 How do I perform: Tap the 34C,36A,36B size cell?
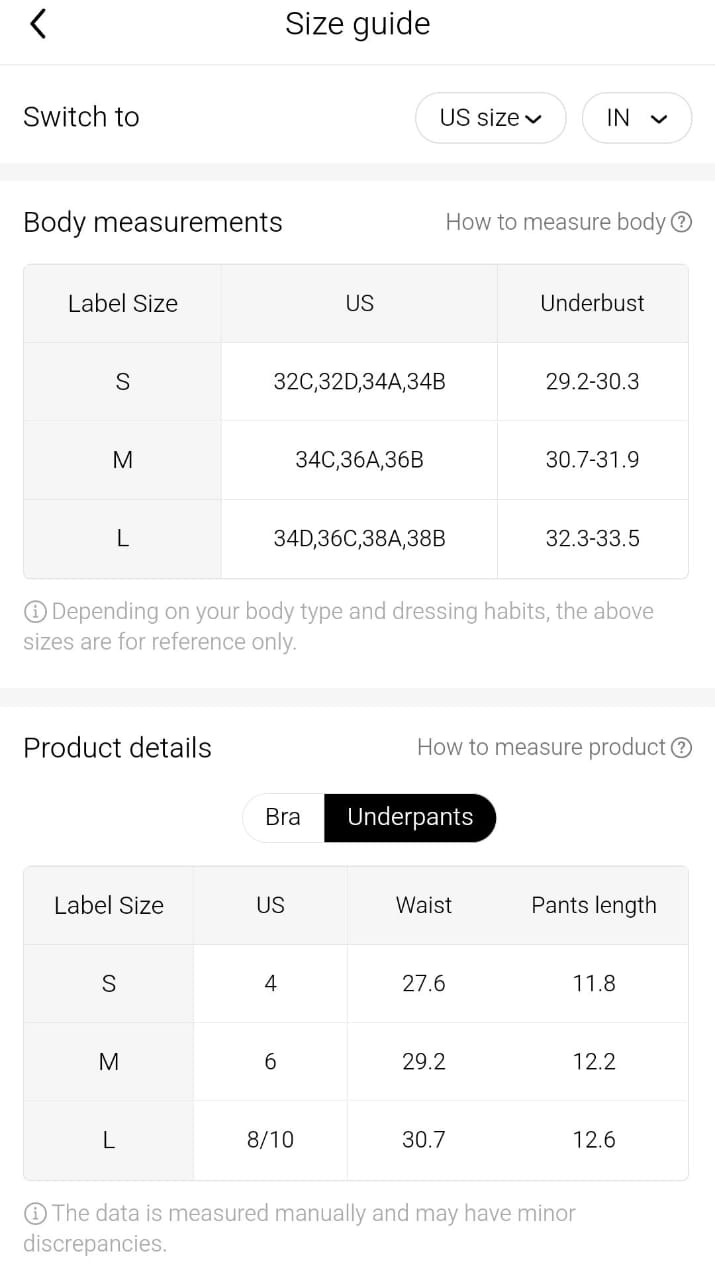(x=359, y=460)
